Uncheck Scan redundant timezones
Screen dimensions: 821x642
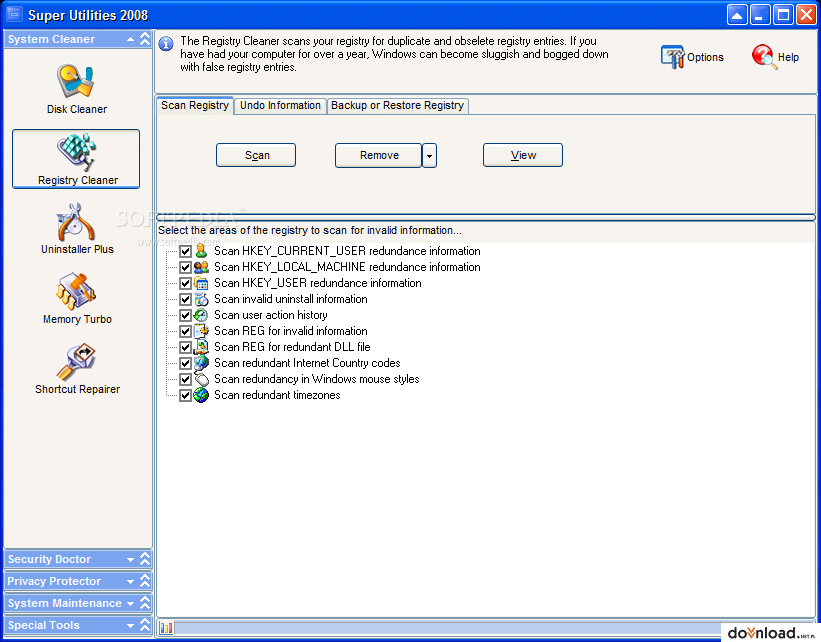click(185, 395)
